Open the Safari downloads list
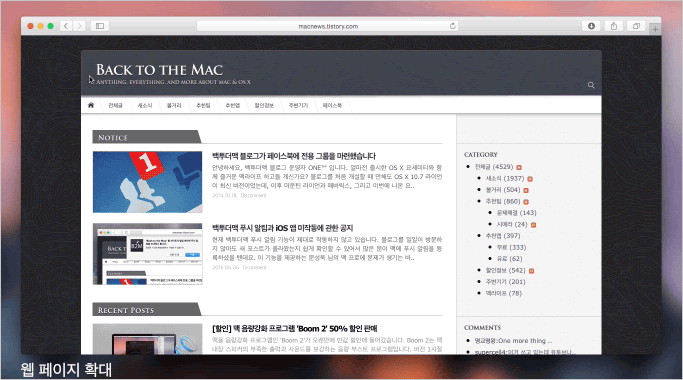683x380 pixels. [x=591, y=26]
